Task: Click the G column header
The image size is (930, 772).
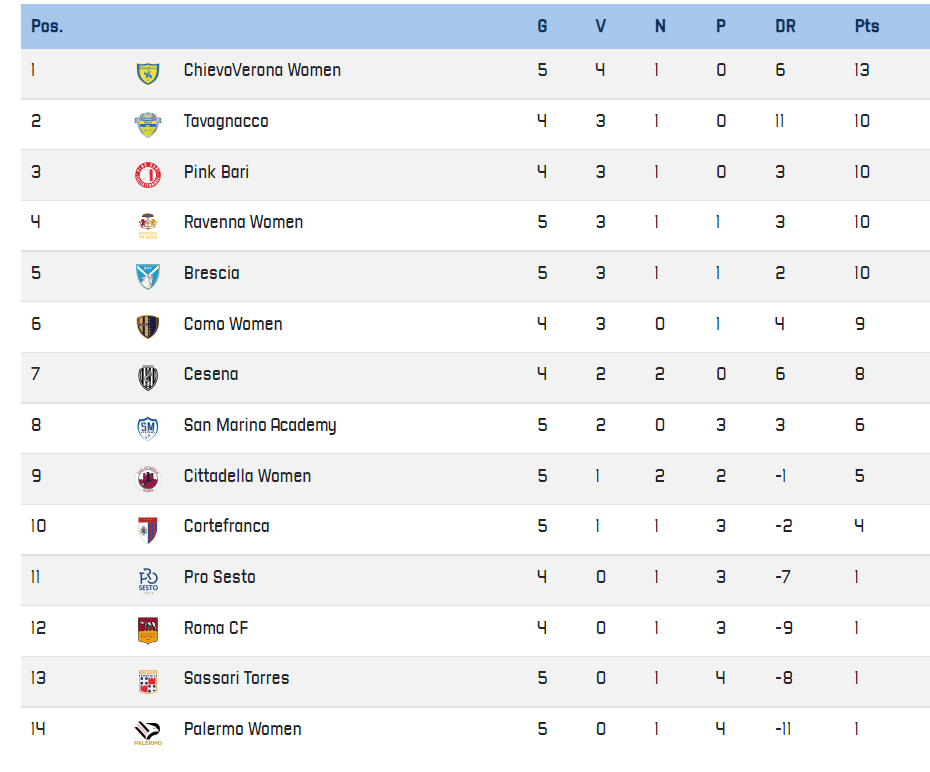Action: point(542,26)
